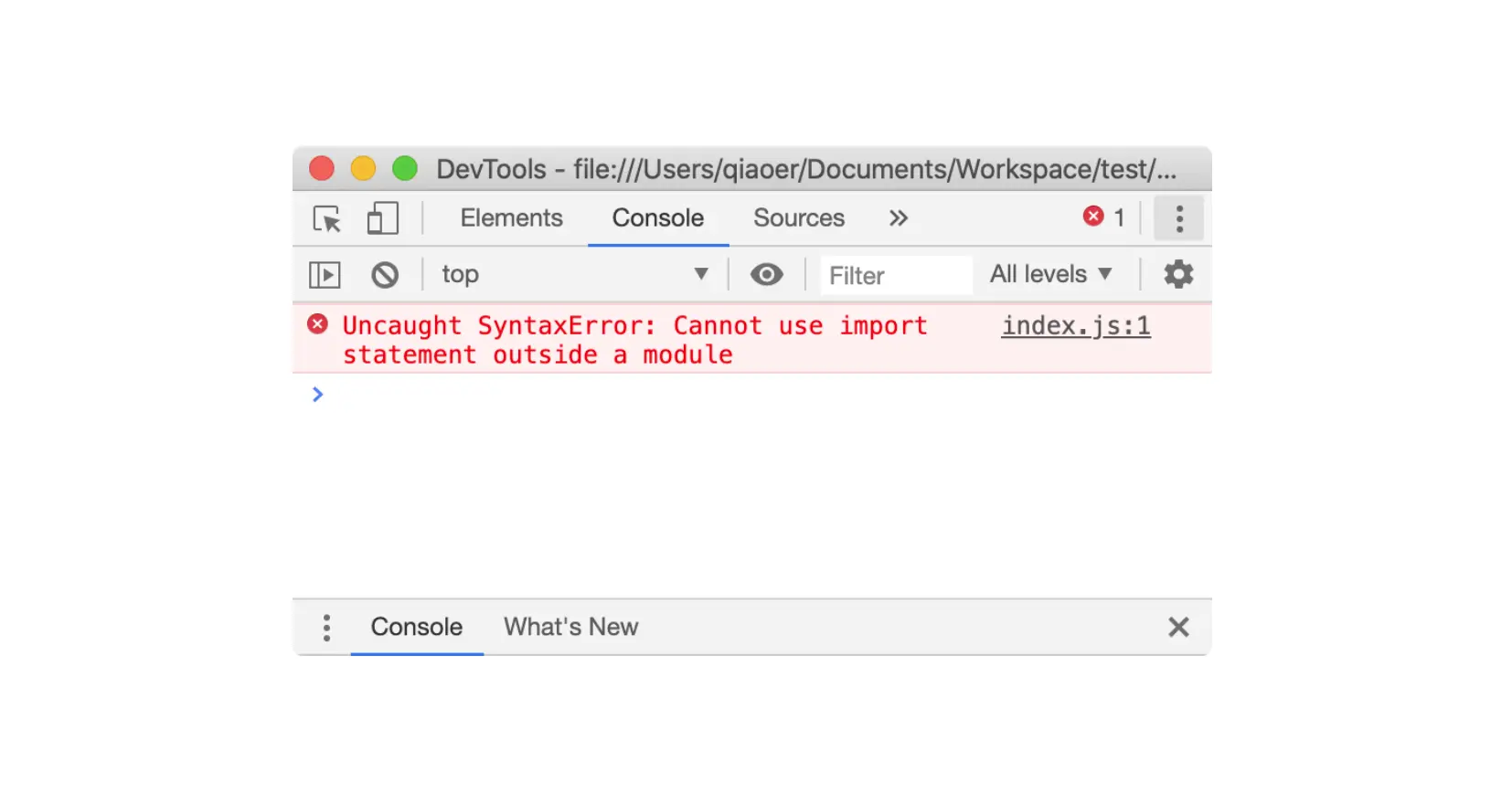Open the DevTools three-dot customize menu
The width and height of the screenshot is (1512, 804).
[1178, 219]
